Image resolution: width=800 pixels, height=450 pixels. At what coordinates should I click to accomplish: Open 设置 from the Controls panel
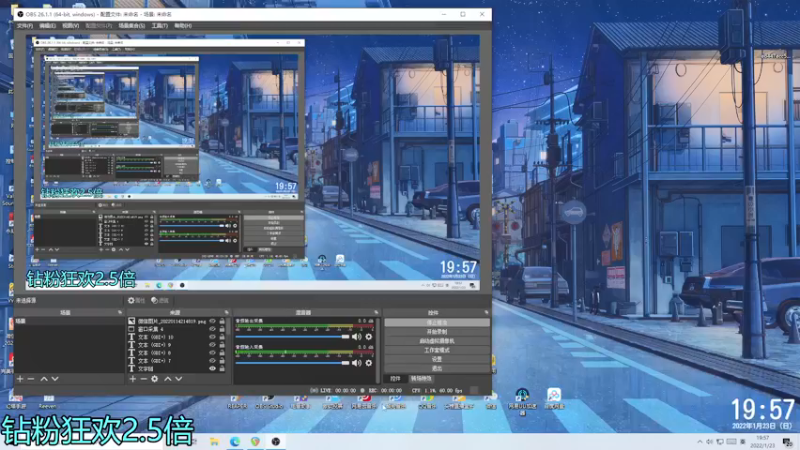click(437, 359)
